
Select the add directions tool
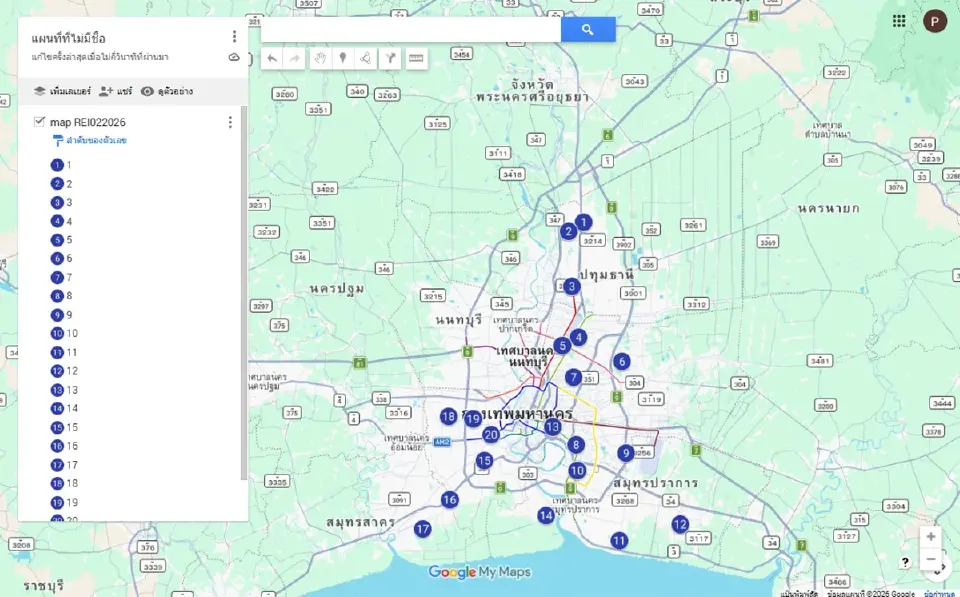[x=391, y=58]
